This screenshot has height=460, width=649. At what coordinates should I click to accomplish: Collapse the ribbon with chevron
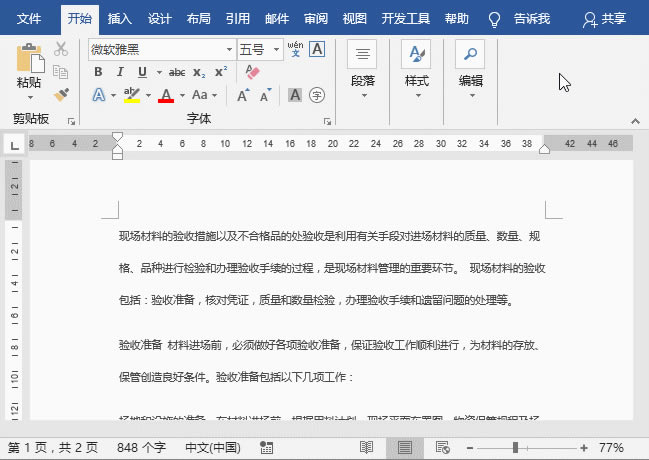(x=635, y=121)
